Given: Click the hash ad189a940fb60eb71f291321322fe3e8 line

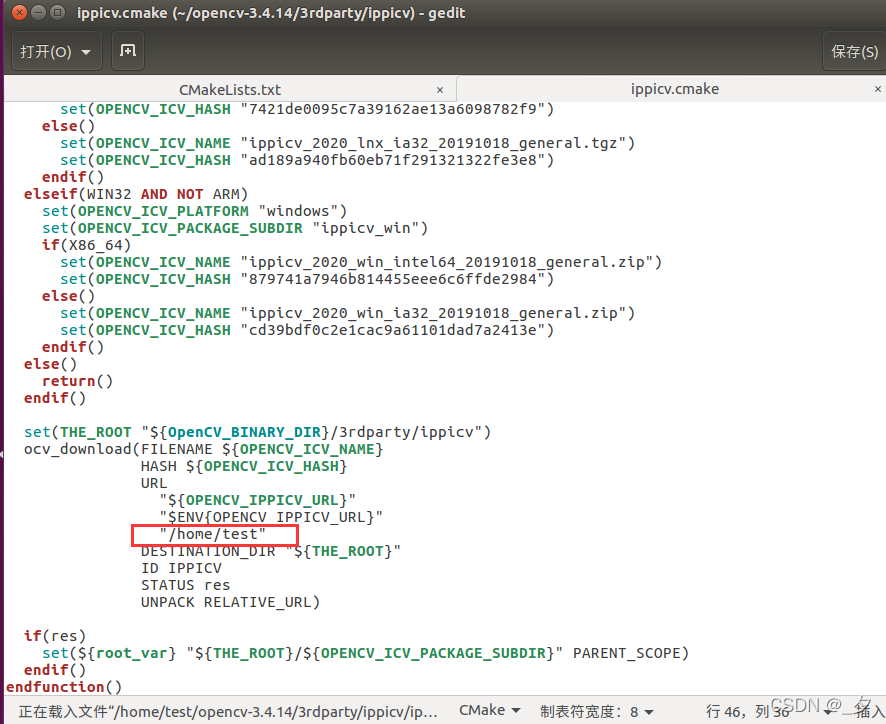Looking at the screenshot, I should [x=307, y=161].
